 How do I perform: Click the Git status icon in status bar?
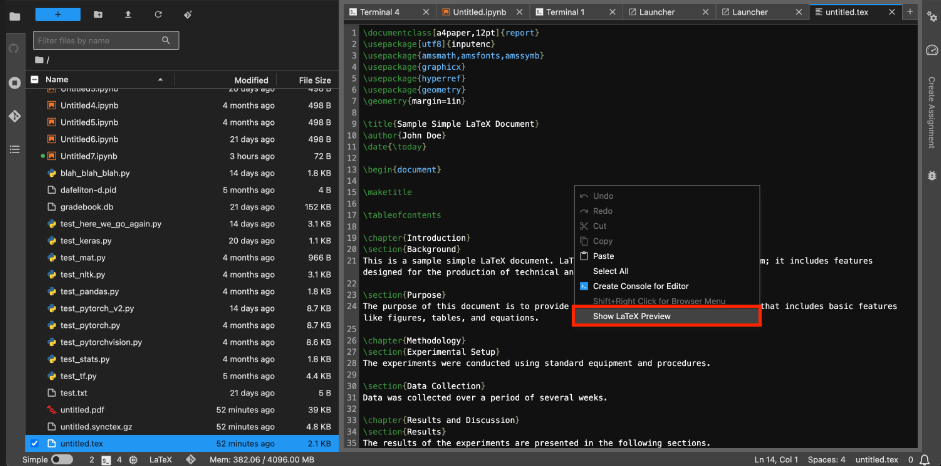pos(191,460)
